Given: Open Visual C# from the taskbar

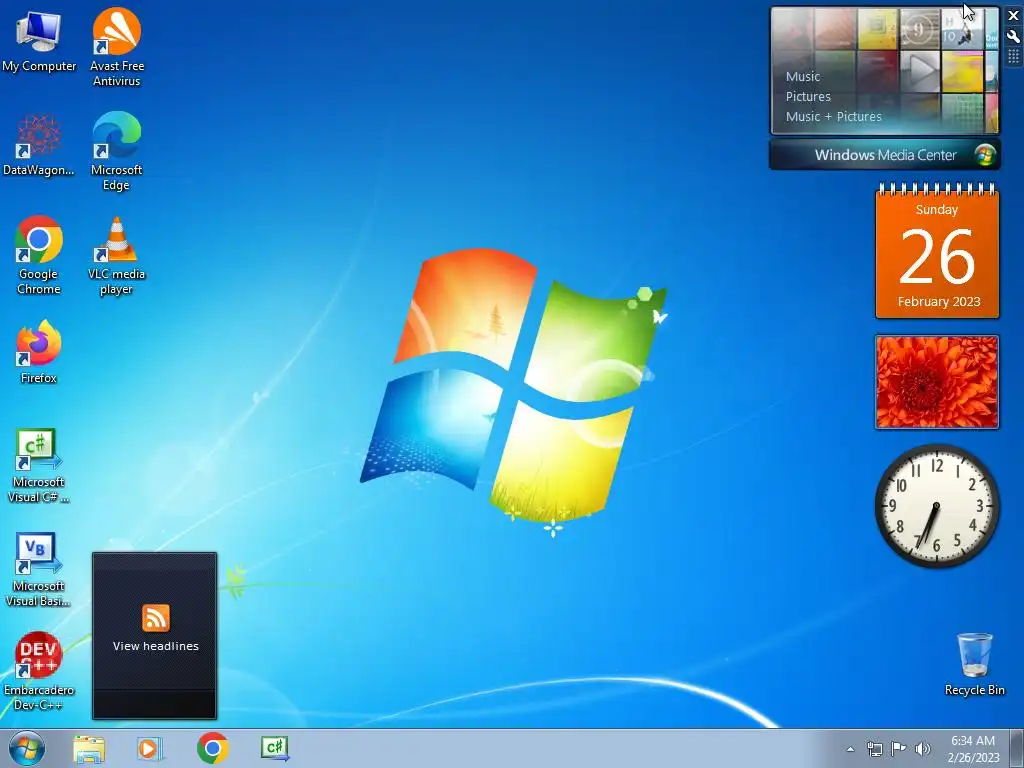Looking at the screenshot, I should coord(274,748).
